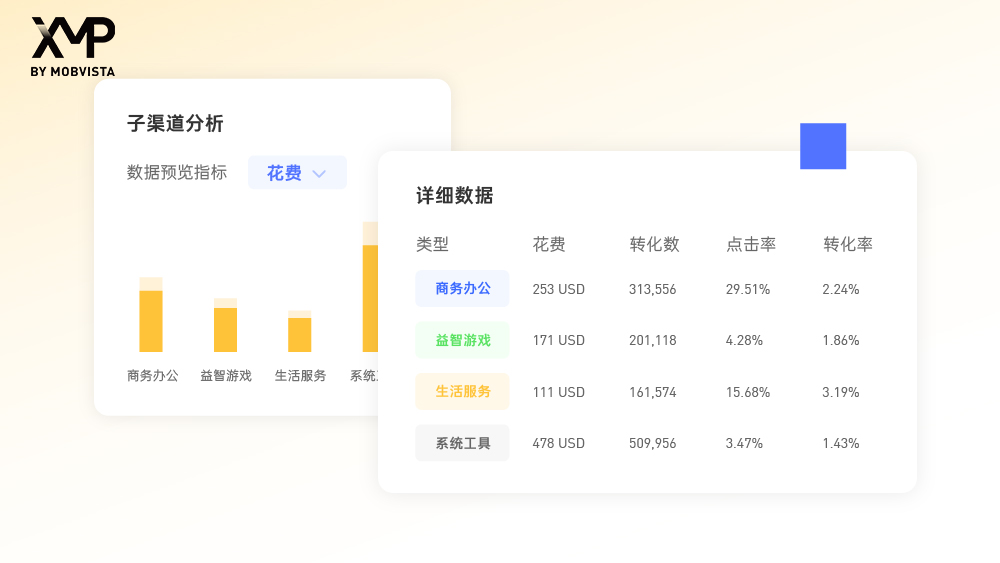1000x563 pixels.
Task: Click the 点击率 column header
Action: coord(751,244)
